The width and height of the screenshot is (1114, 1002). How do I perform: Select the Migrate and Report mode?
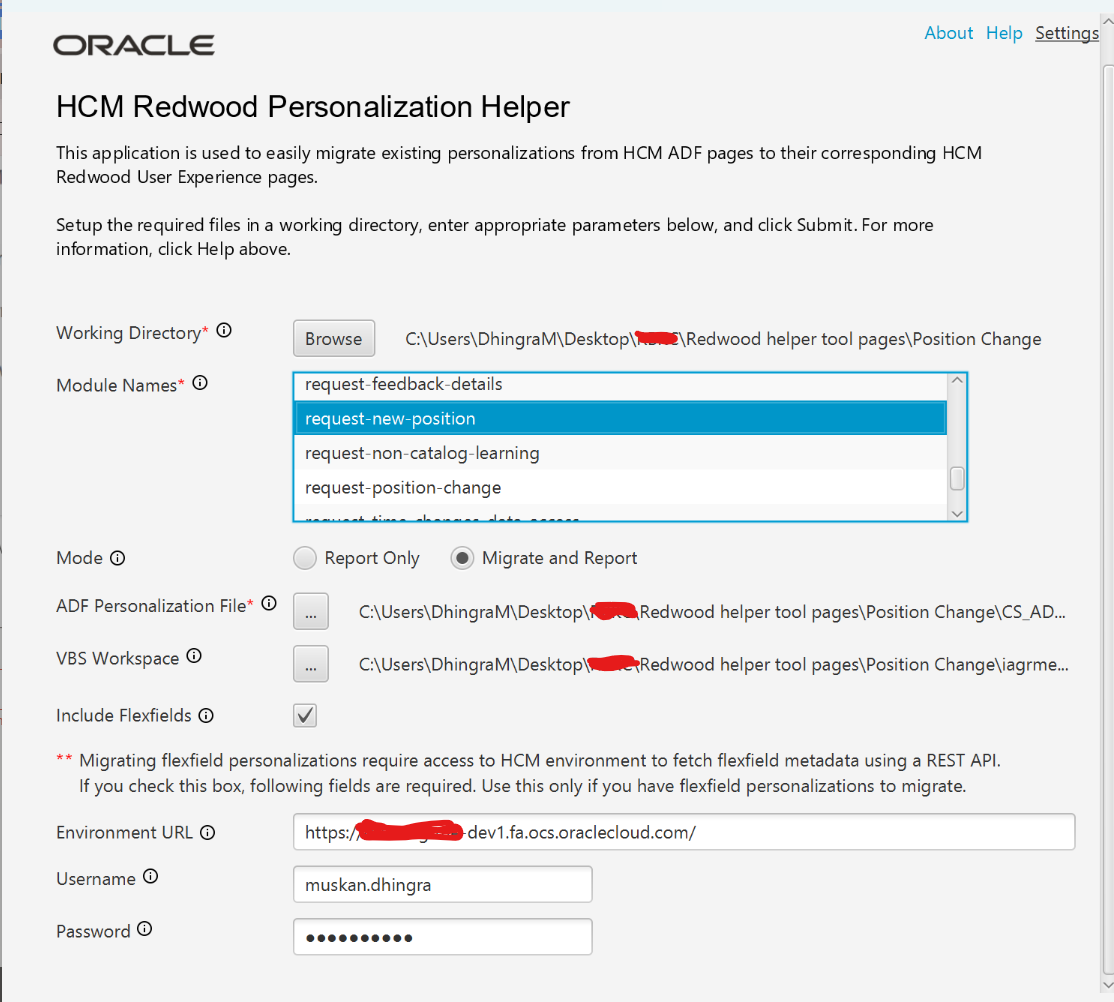462,558
